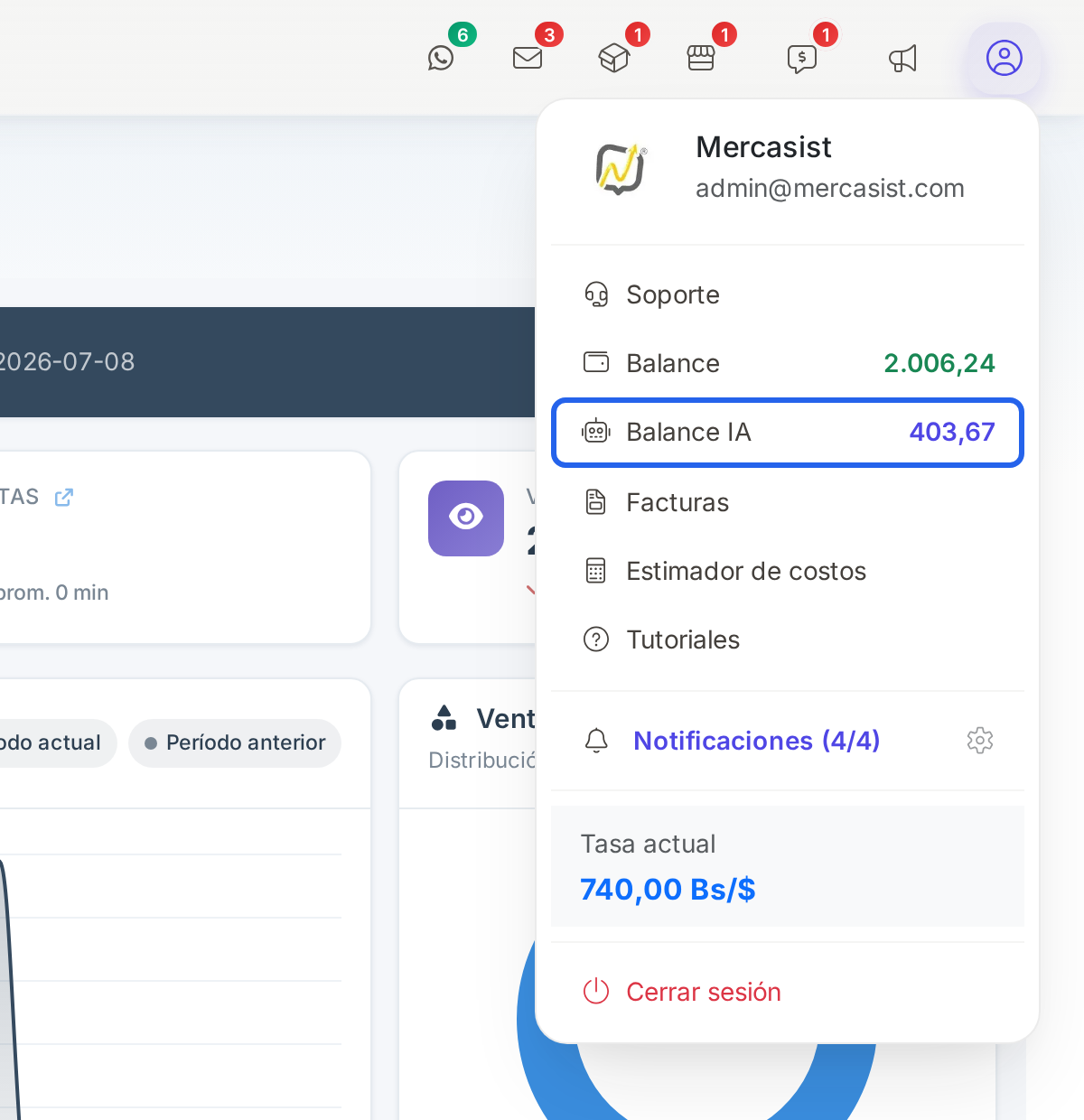Click the calculator icon next to Estimador
The width and height of the screenshot is (1084, 1120).
(596, 571)
